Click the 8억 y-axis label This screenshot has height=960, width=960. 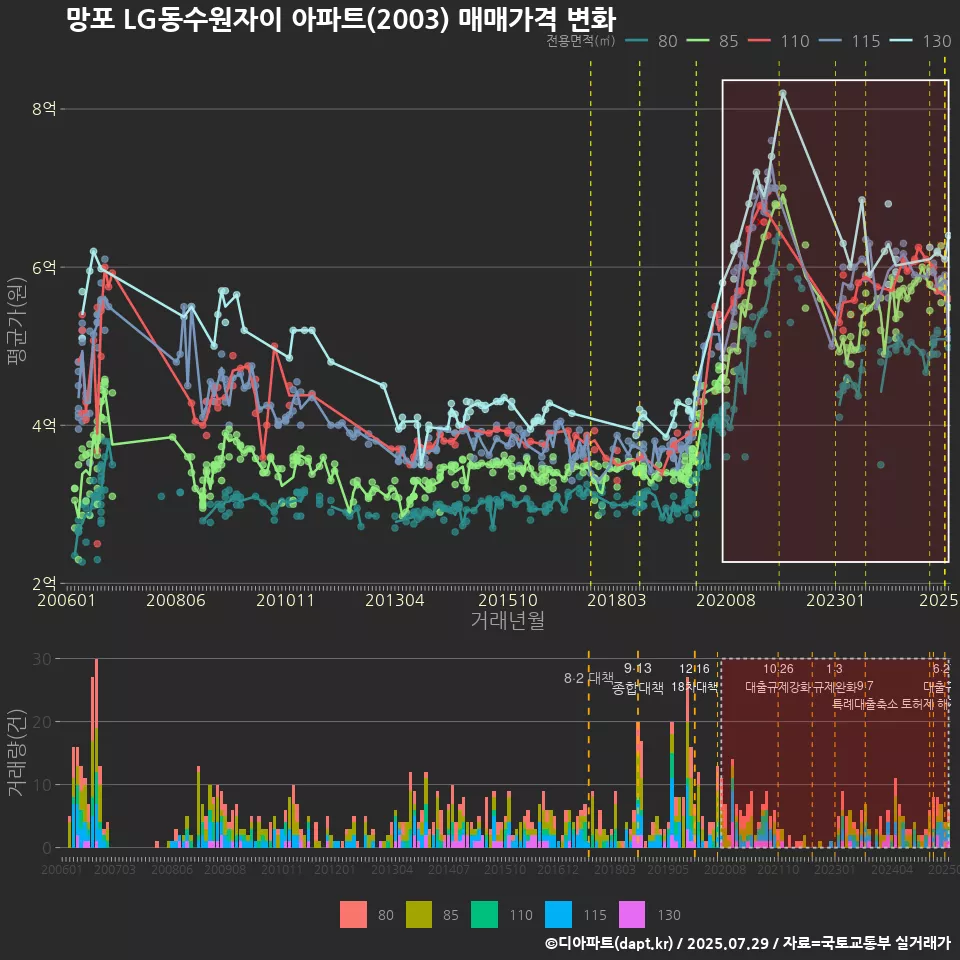pos(44,109)
